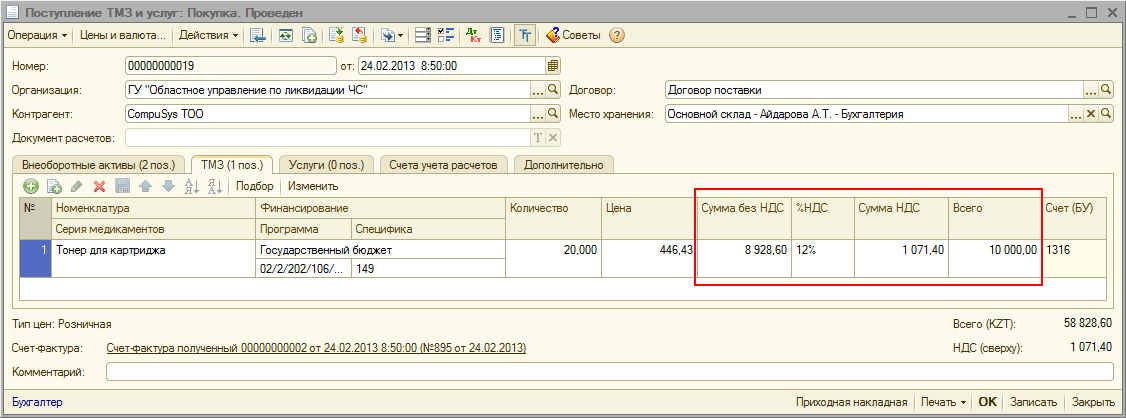The image size is (1126, 418).
Task: Open the Операция dropdown menu
Action: 37,36
